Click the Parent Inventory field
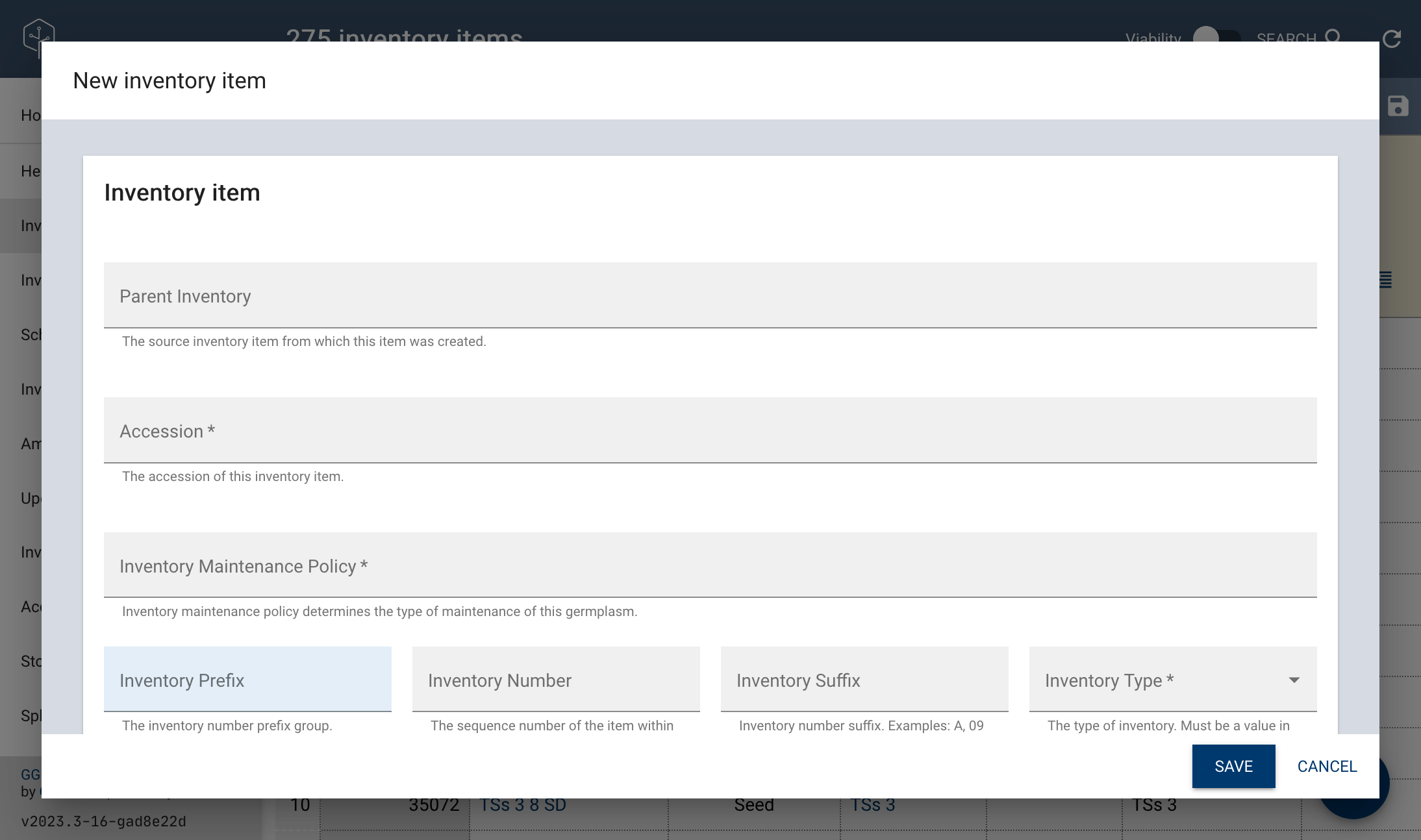1421x840 pixels. (x=710, y=295)
